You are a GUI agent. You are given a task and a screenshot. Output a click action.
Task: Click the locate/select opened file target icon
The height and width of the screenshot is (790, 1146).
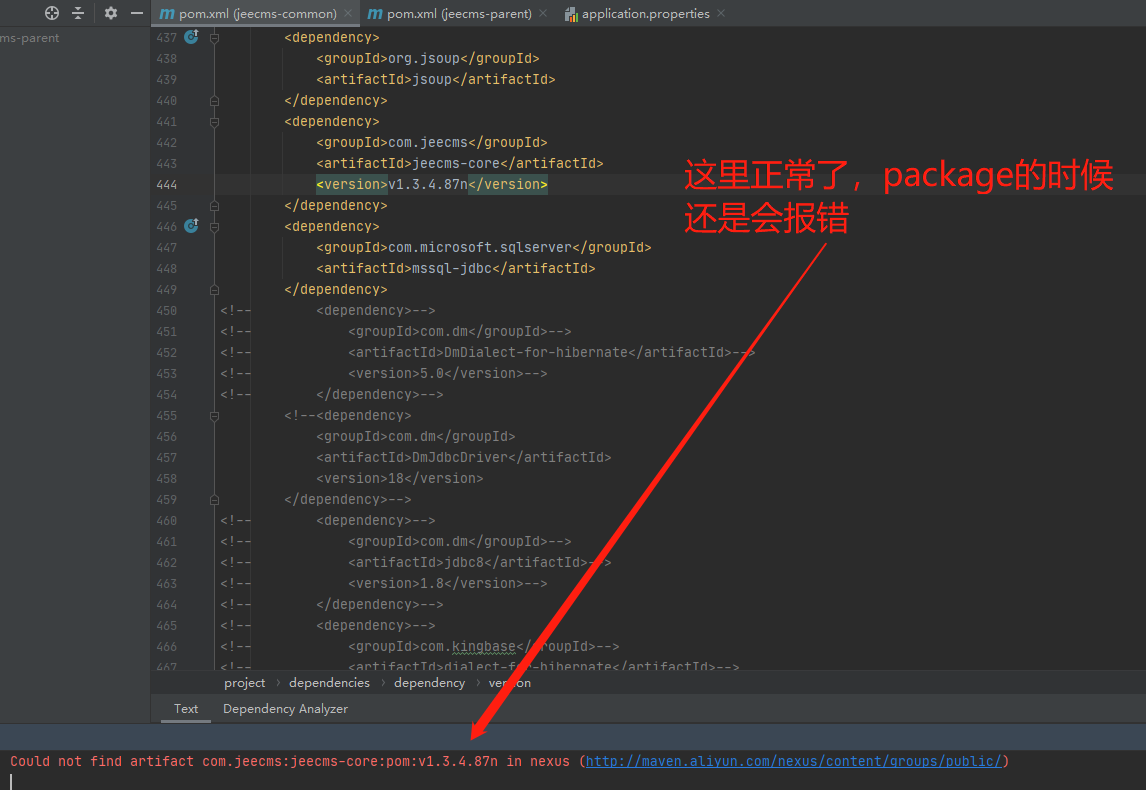click(x=51, y=12)
